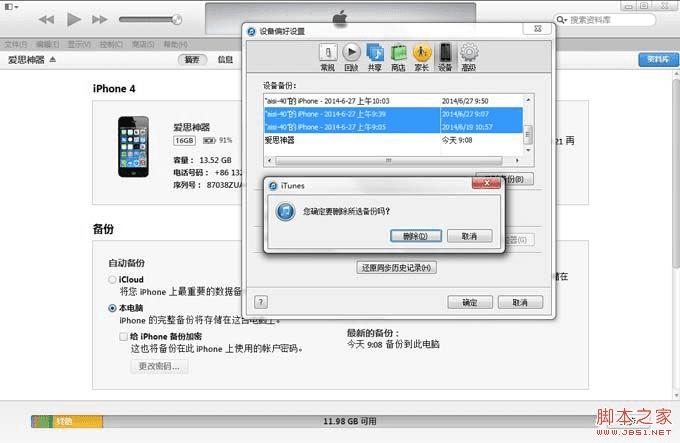Switch to the 信息 tab
The image size is (680, 443).
tap(225, 59)
